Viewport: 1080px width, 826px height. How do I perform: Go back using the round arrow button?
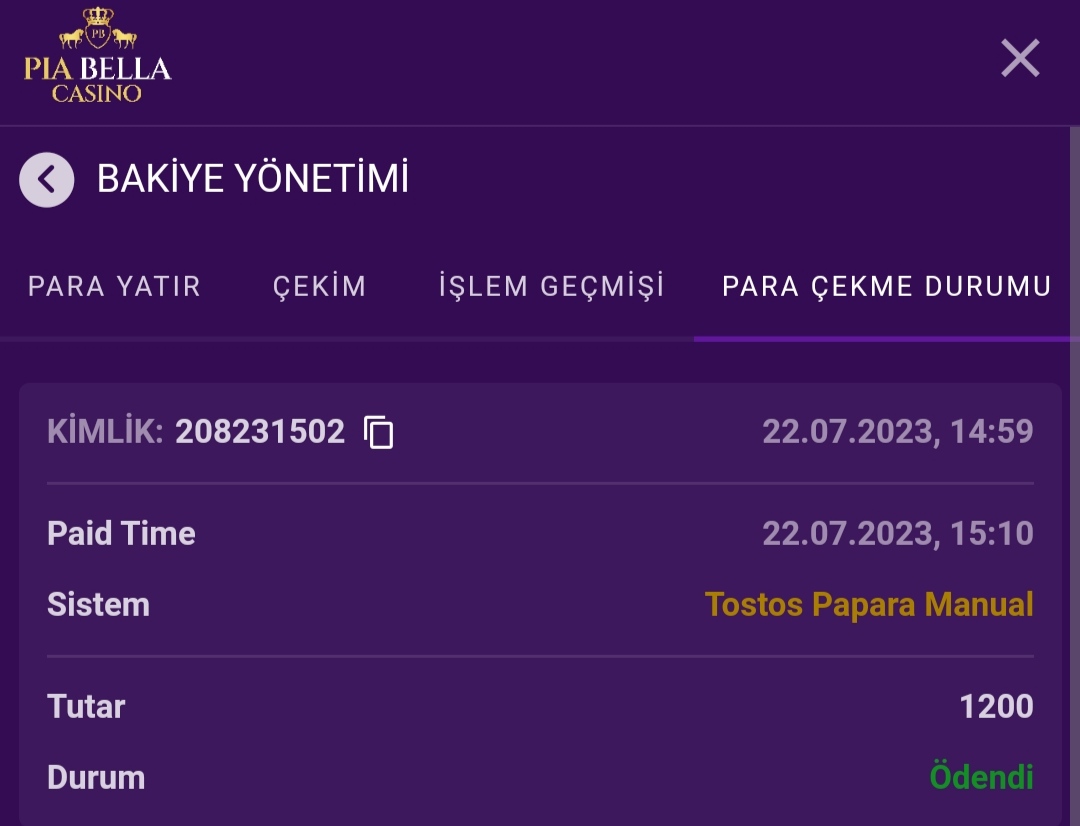tap(46, 180)
